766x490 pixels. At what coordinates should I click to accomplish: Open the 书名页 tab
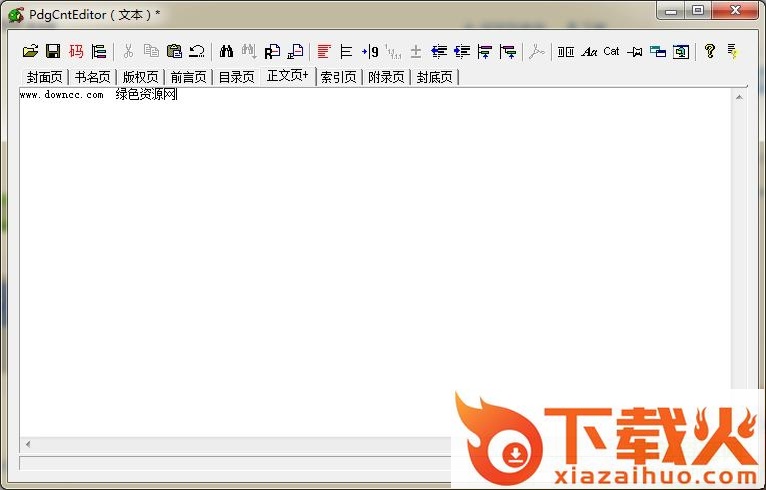tap(92, 77)
